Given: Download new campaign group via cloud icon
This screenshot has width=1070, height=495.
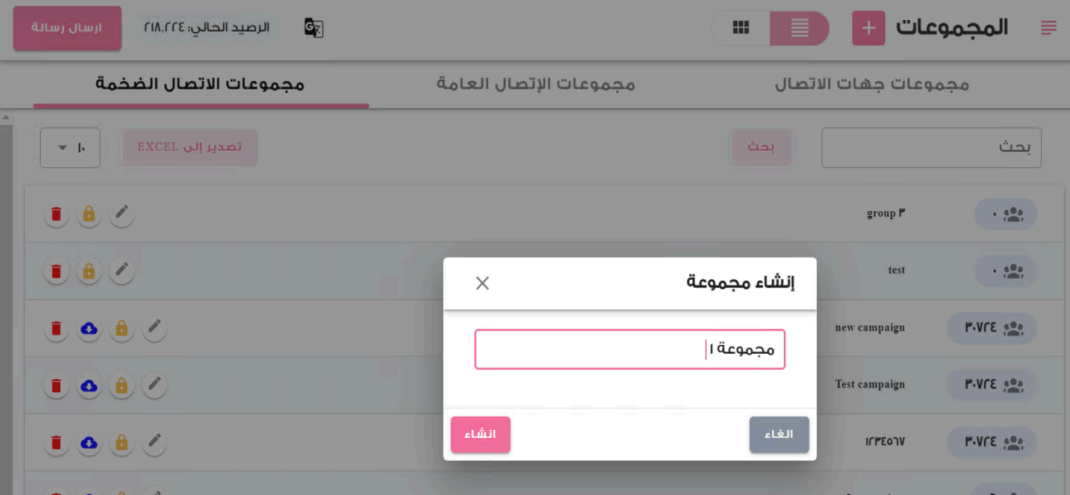Looking at the screenshot, I should click(89, 329).
